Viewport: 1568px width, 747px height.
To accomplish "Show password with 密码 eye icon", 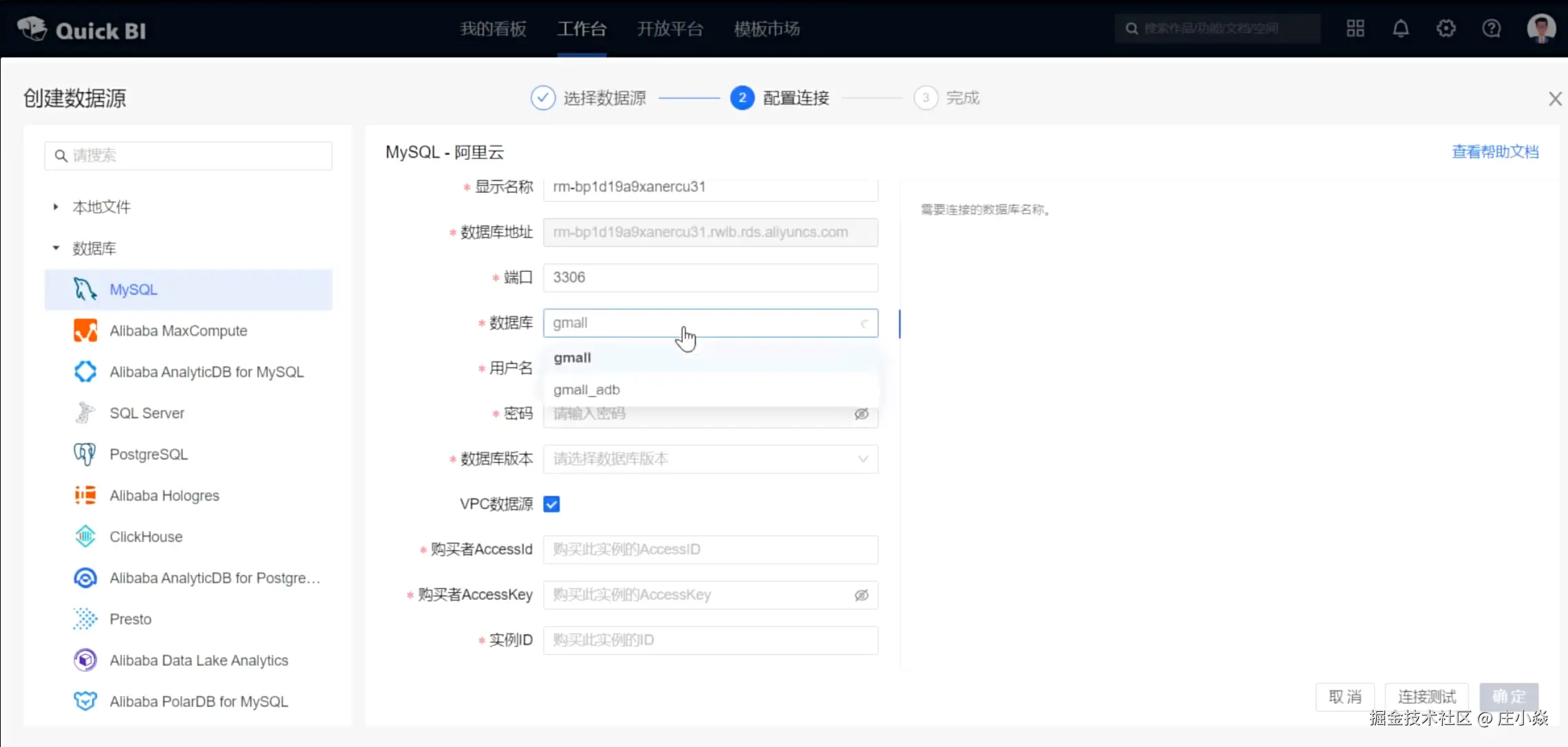I will tap(861, 414).
